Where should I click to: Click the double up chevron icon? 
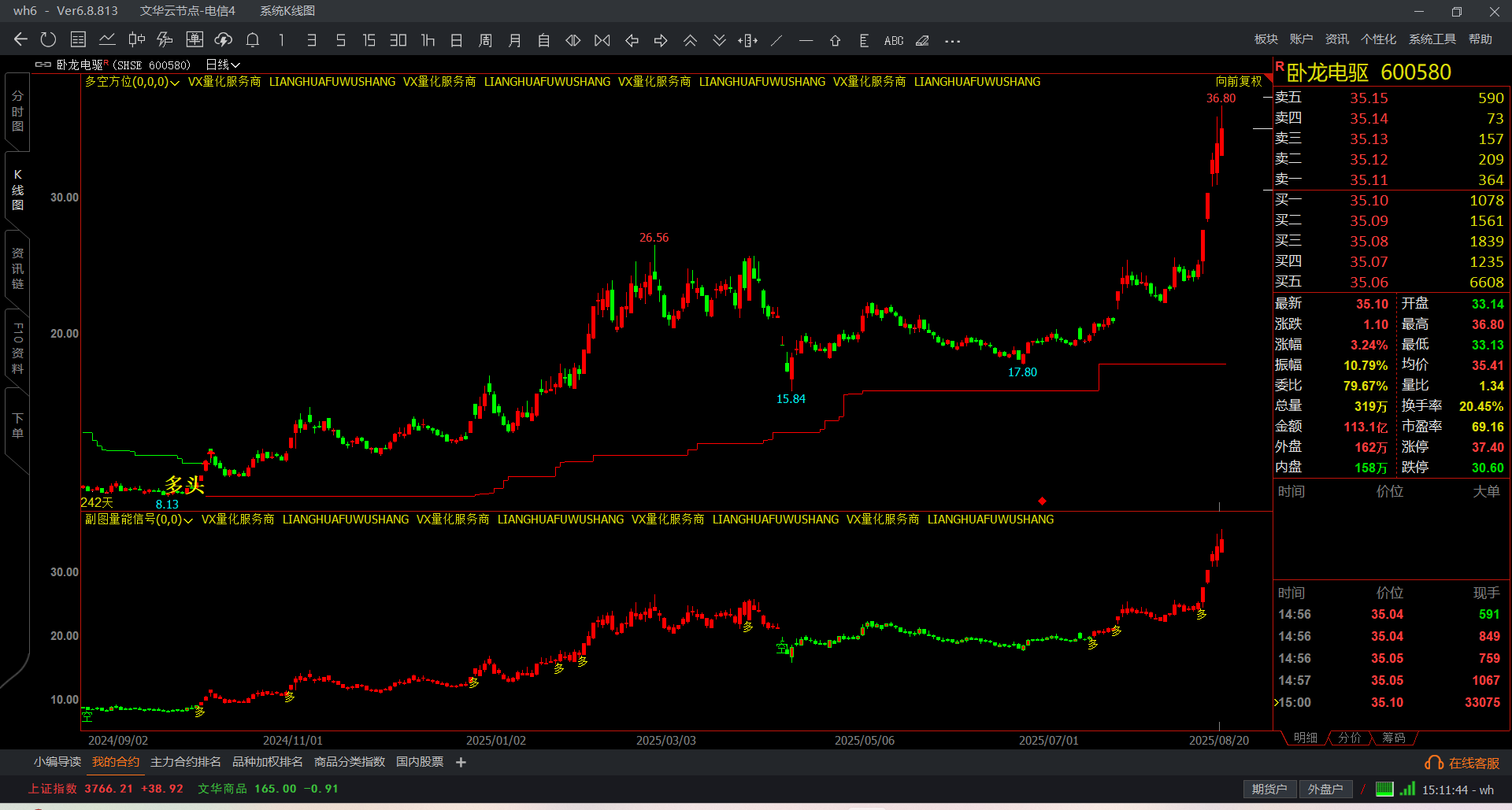690,40
